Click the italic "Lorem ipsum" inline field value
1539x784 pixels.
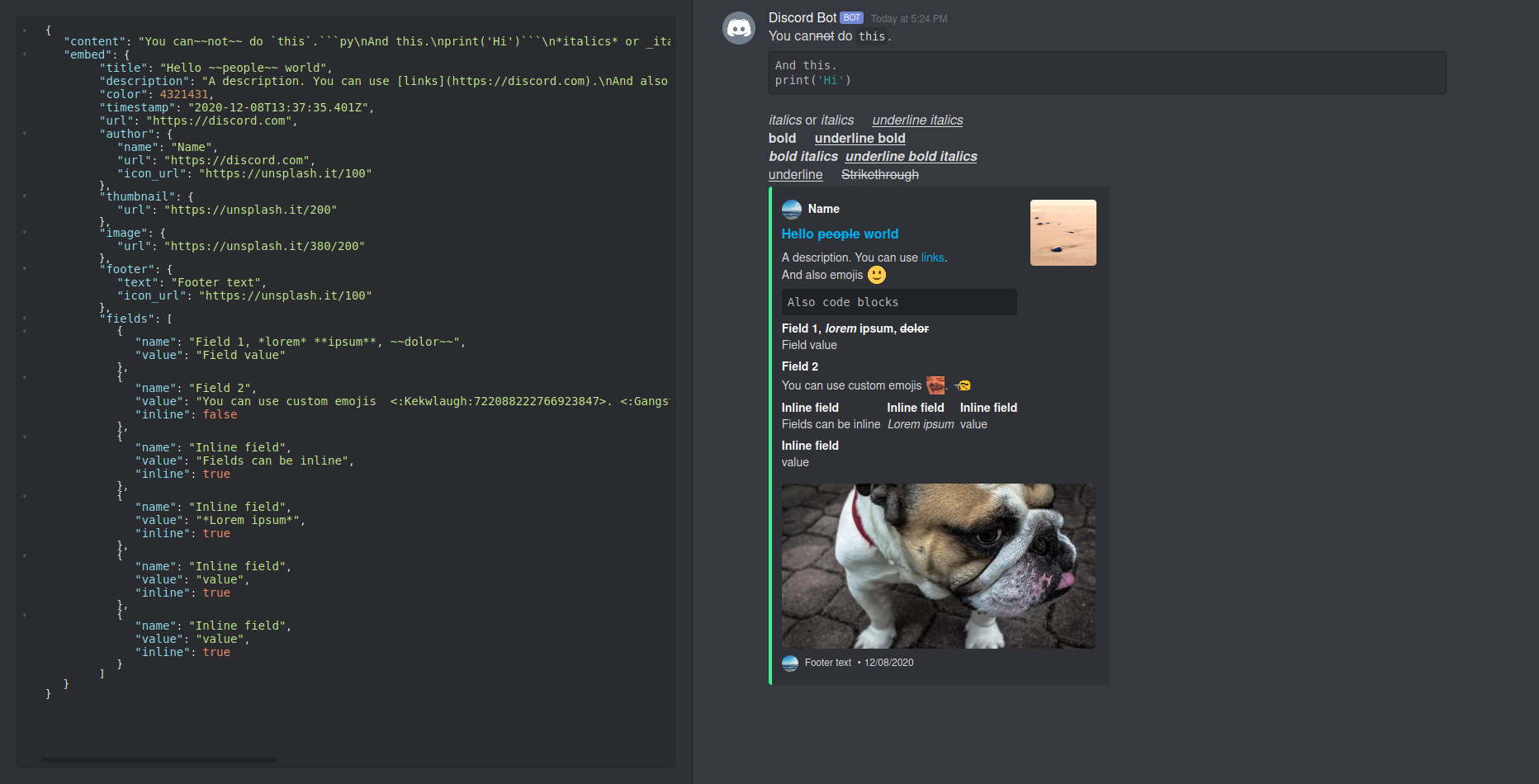click(x=921, y=424)
